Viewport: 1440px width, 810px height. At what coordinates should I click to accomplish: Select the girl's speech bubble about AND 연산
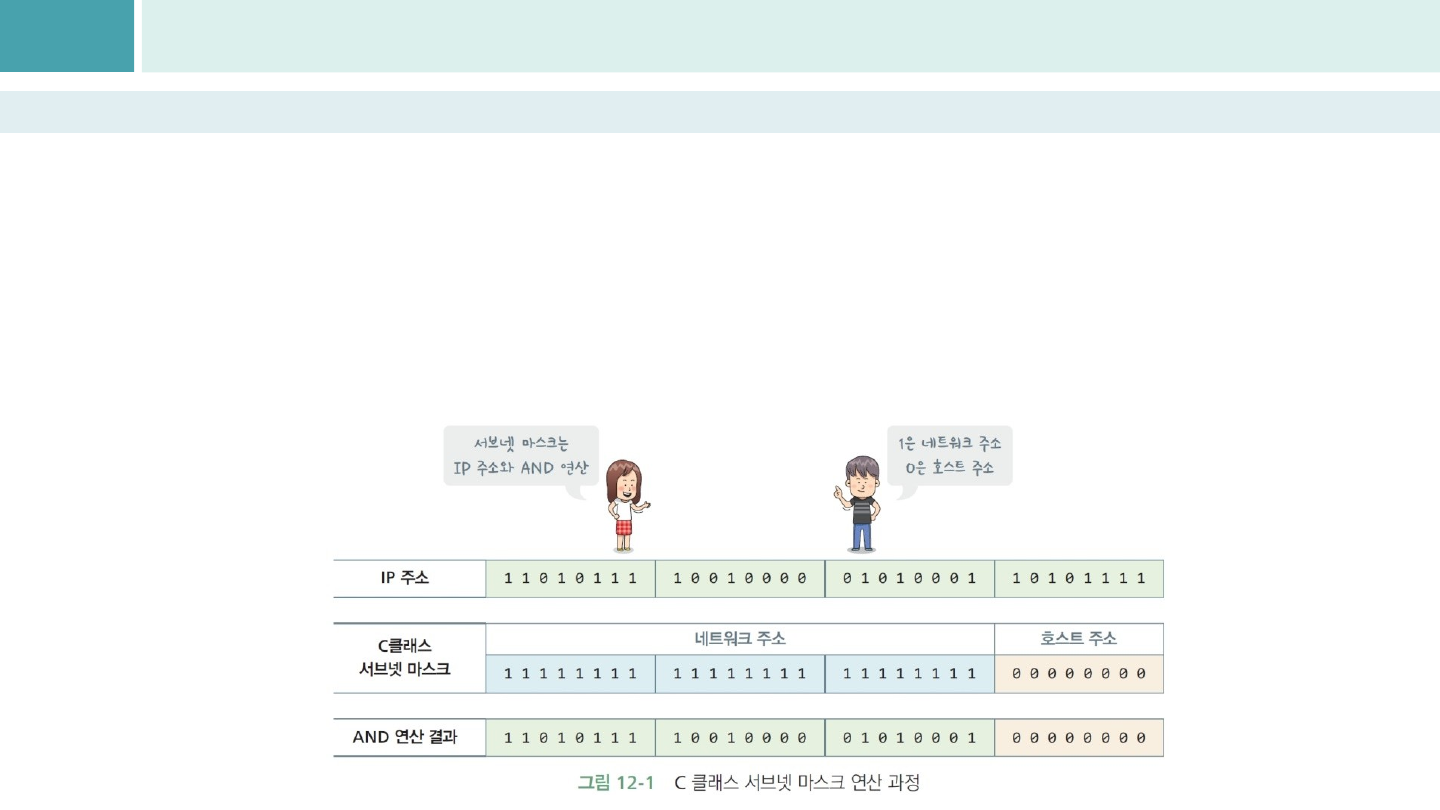520,456
